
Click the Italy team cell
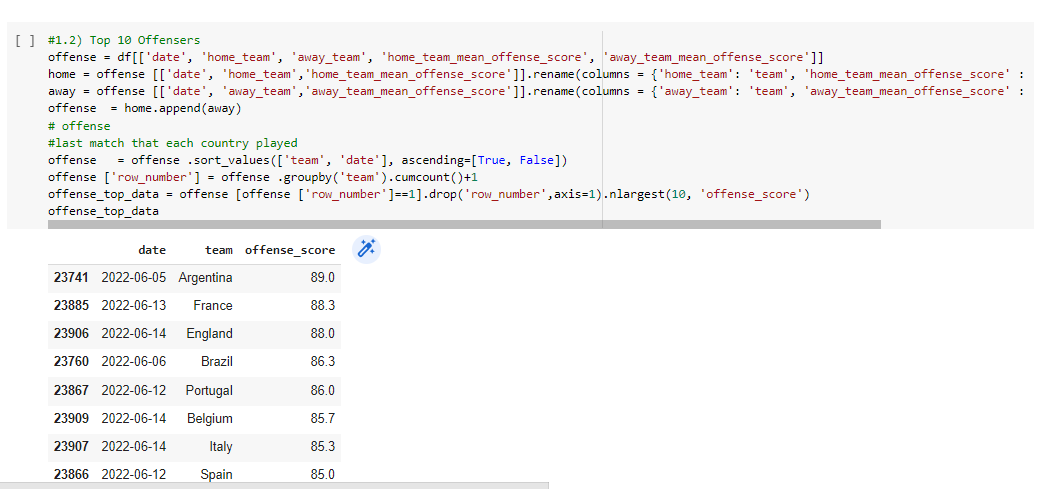click(221, 447)
